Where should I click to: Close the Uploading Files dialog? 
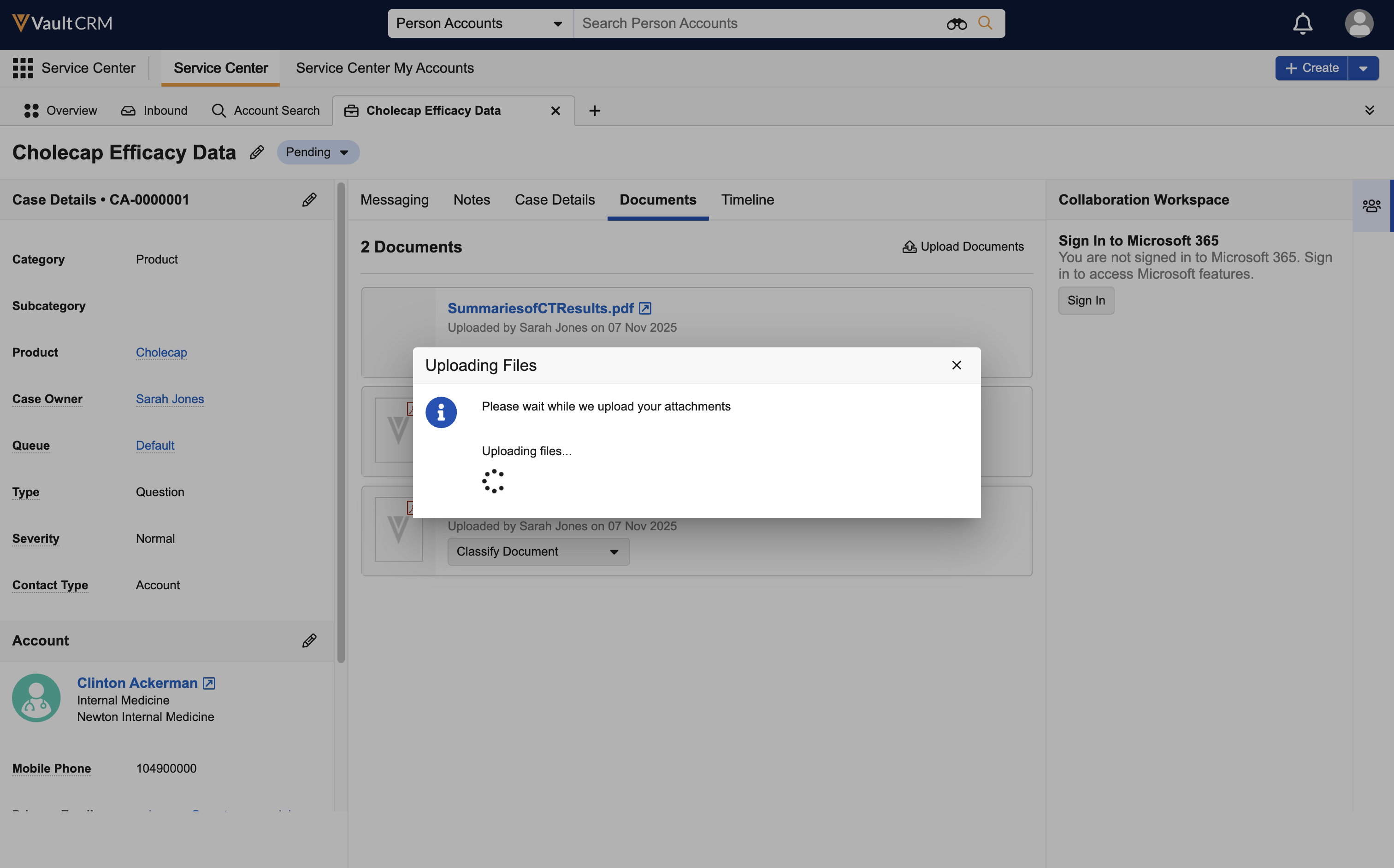pos(957,365)
